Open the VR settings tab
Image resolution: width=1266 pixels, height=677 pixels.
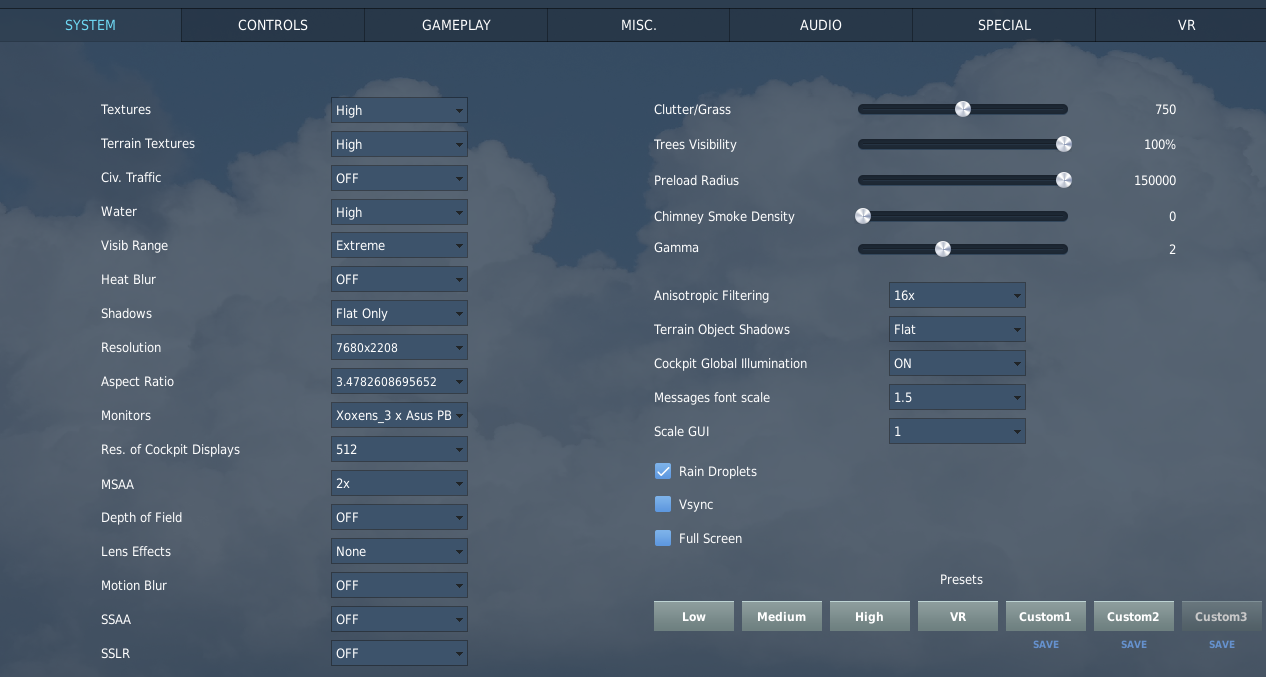coord(1186,25)
